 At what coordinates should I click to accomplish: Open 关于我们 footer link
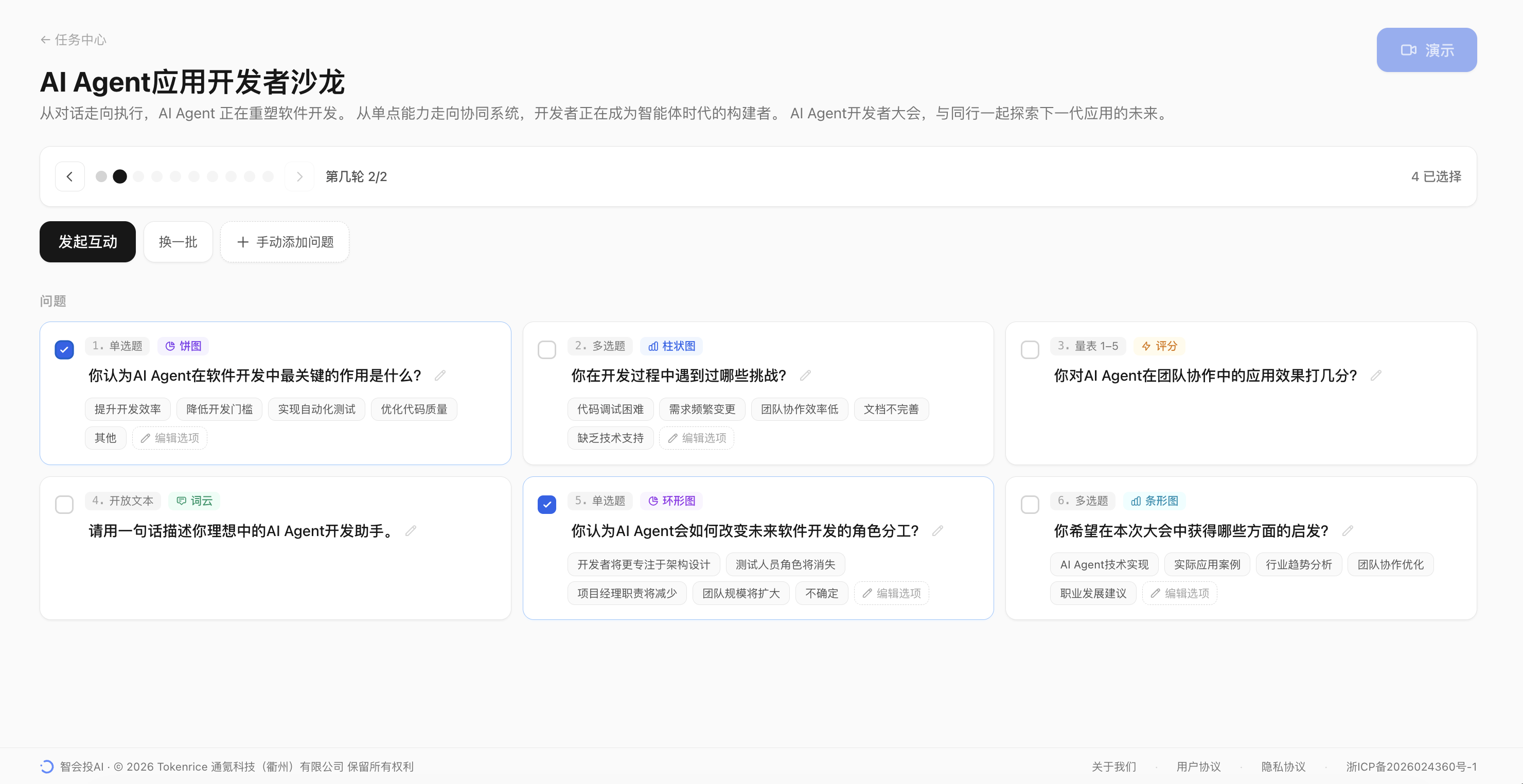click(1114, 767)
